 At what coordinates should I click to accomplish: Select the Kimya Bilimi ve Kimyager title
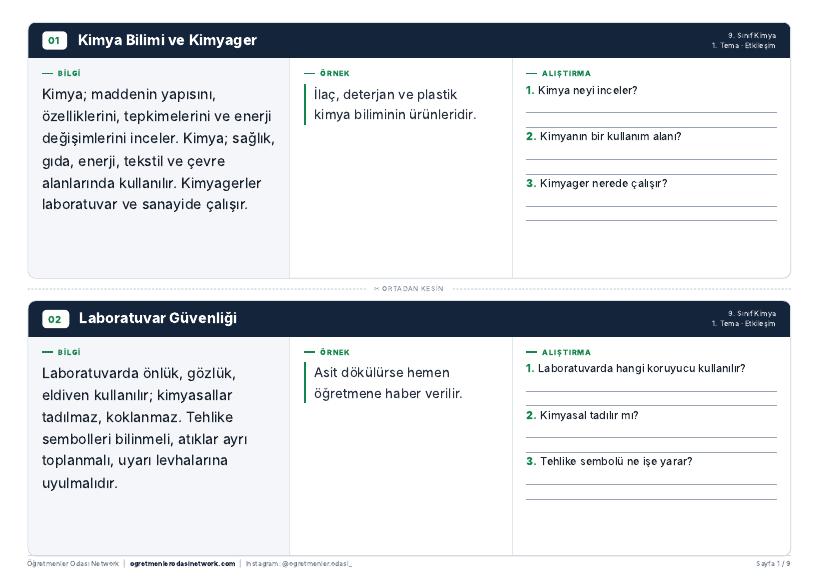(167, 40)
